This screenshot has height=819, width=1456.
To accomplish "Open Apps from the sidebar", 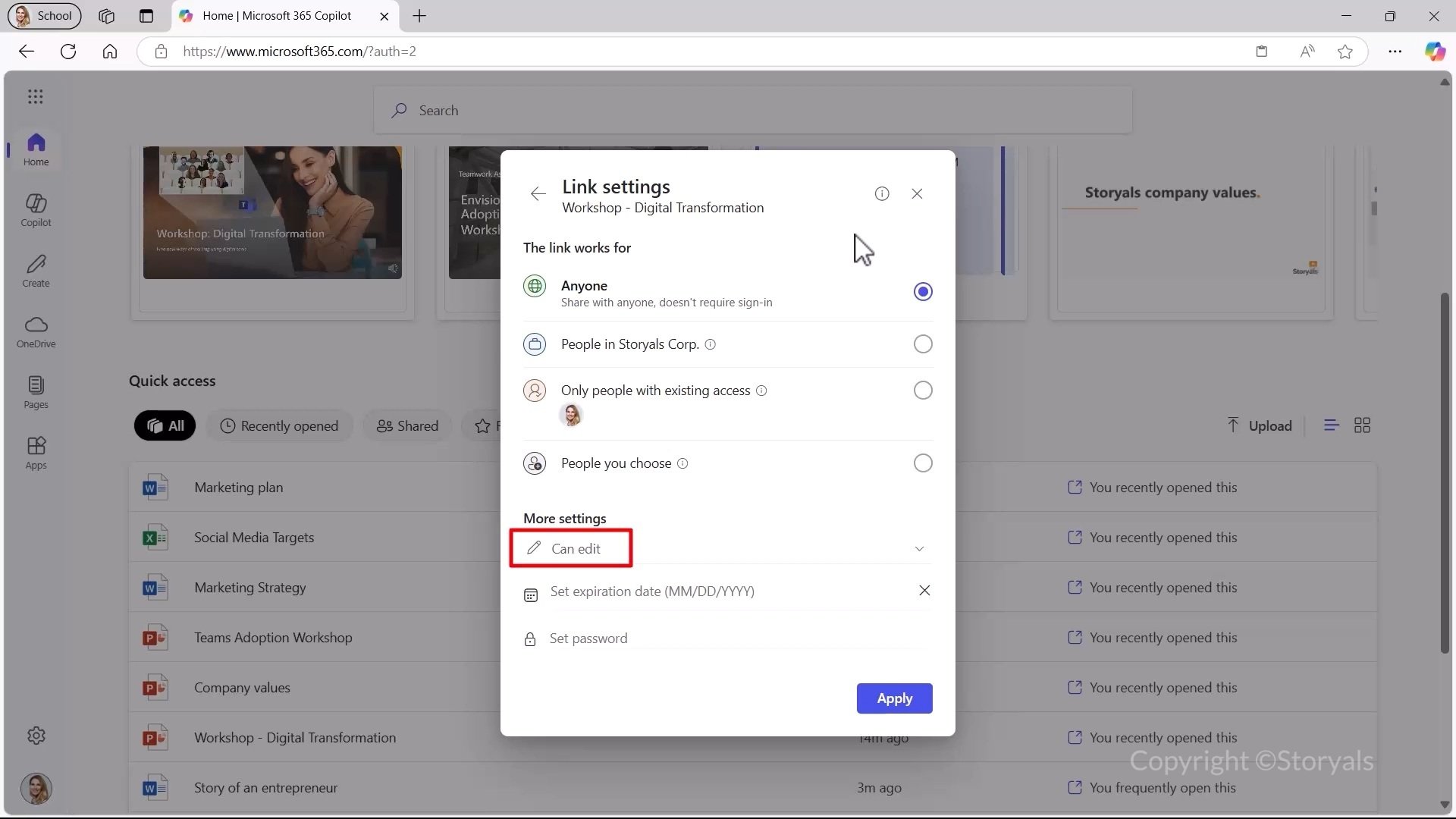I will 36,453.
